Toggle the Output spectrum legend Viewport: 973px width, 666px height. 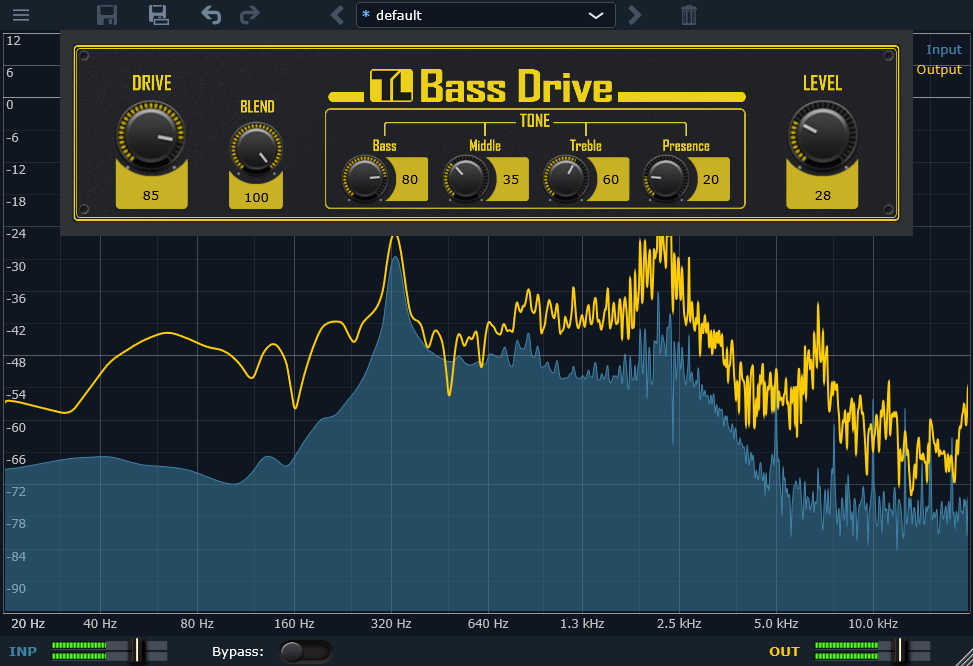point(939,70)
